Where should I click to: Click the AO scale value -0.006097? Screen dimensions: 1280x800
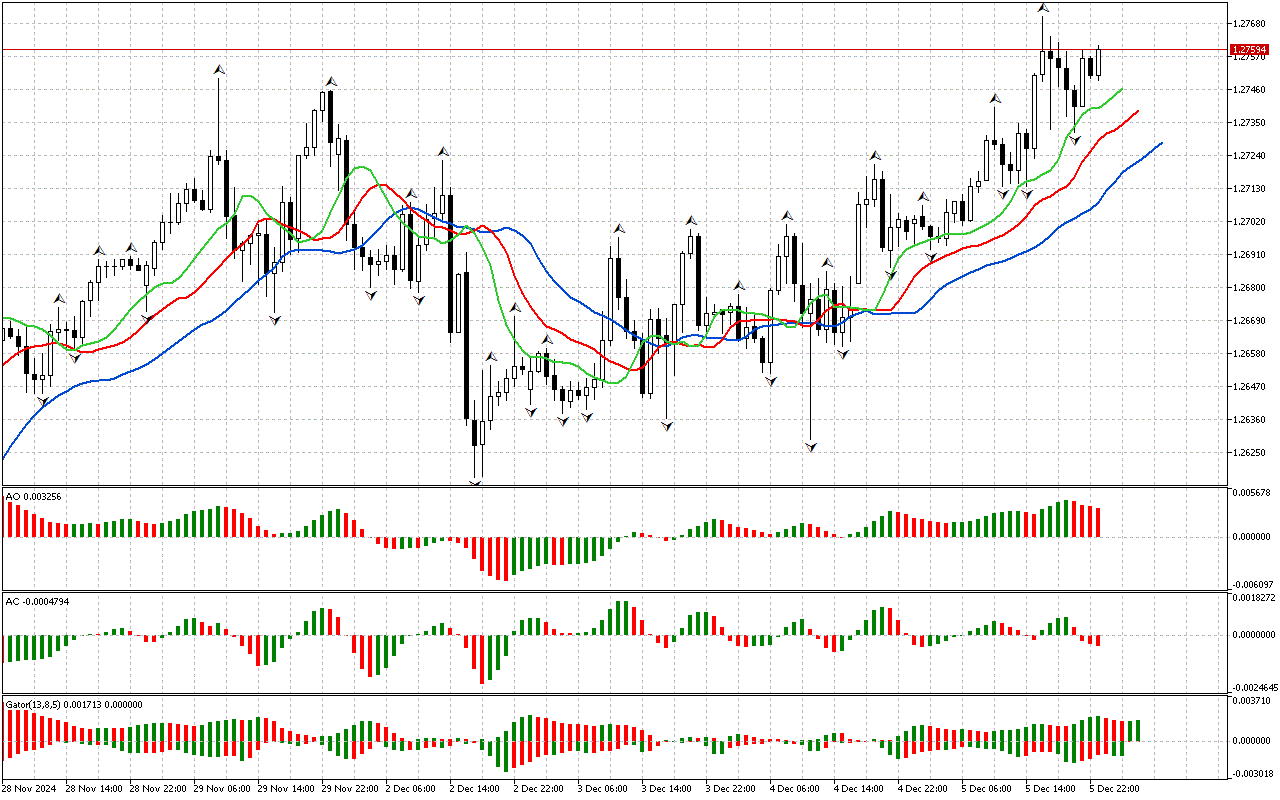coord(1251,584)
